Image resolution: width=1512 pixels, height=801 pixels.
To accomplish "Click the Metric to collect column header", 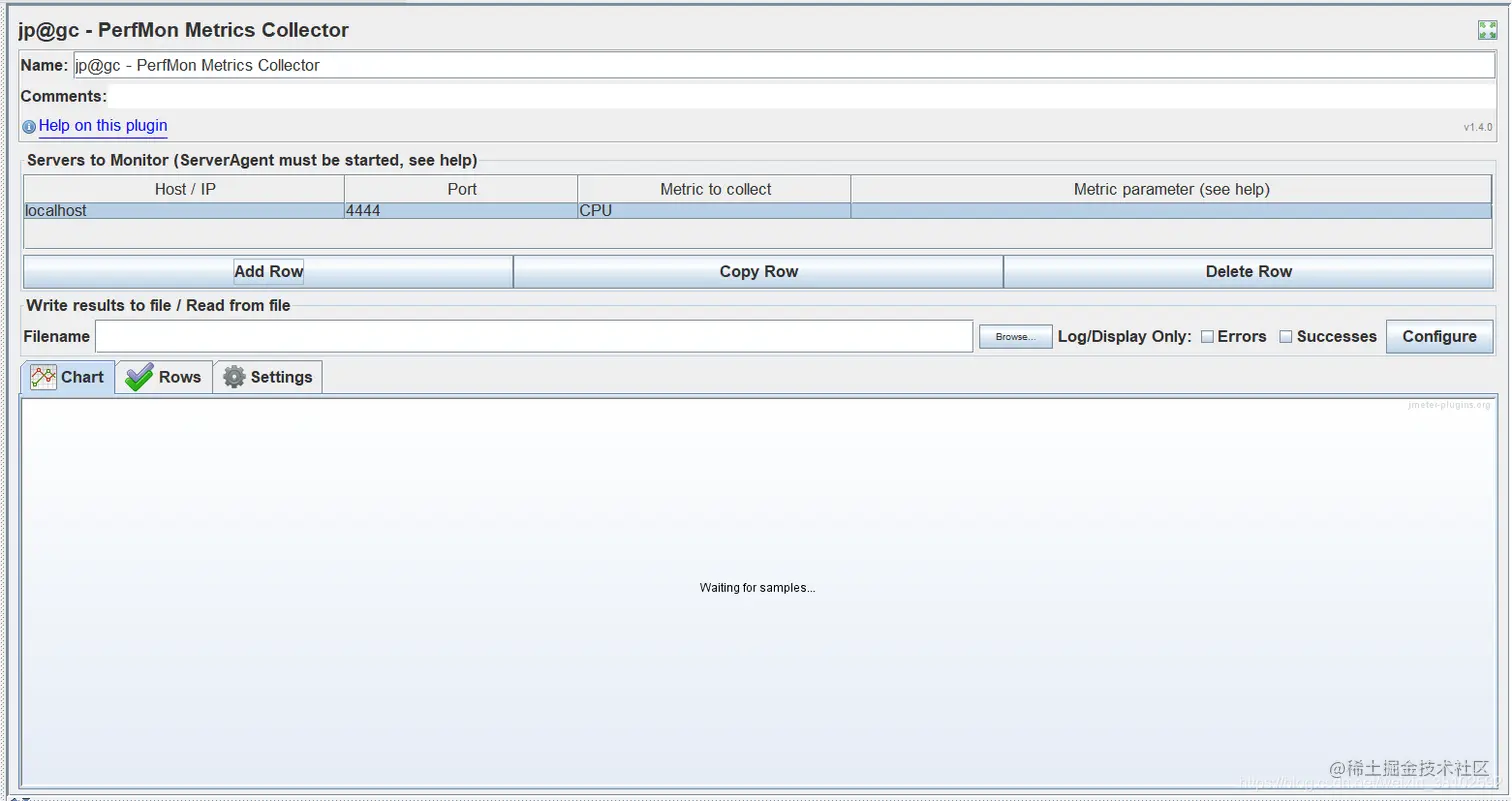I will pyautogui.click(x=714, y=189).
